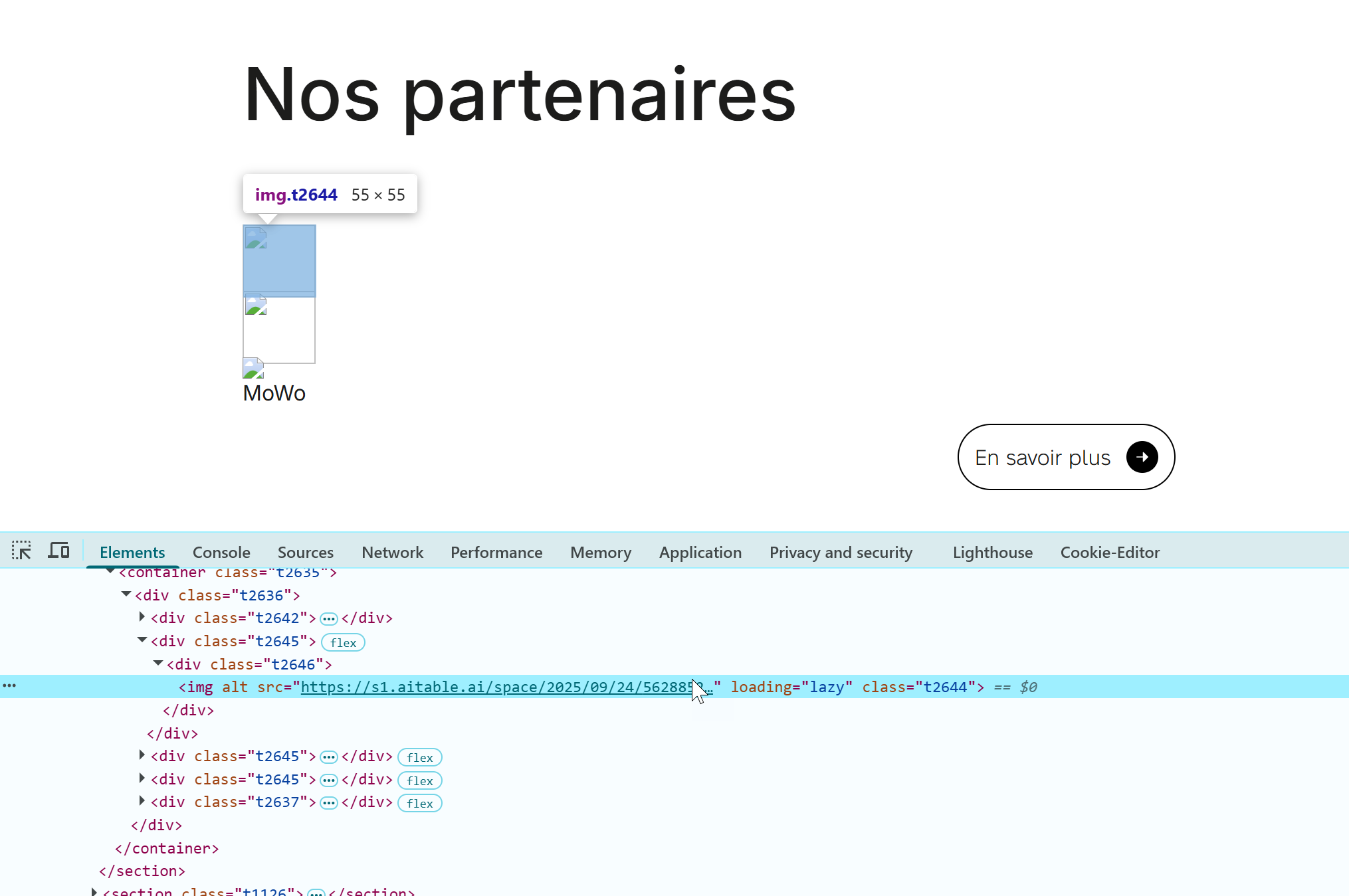This screenshot has width=1349, height=896.
Task: Click the highlighted broken image icon
Action: (256, 238)
